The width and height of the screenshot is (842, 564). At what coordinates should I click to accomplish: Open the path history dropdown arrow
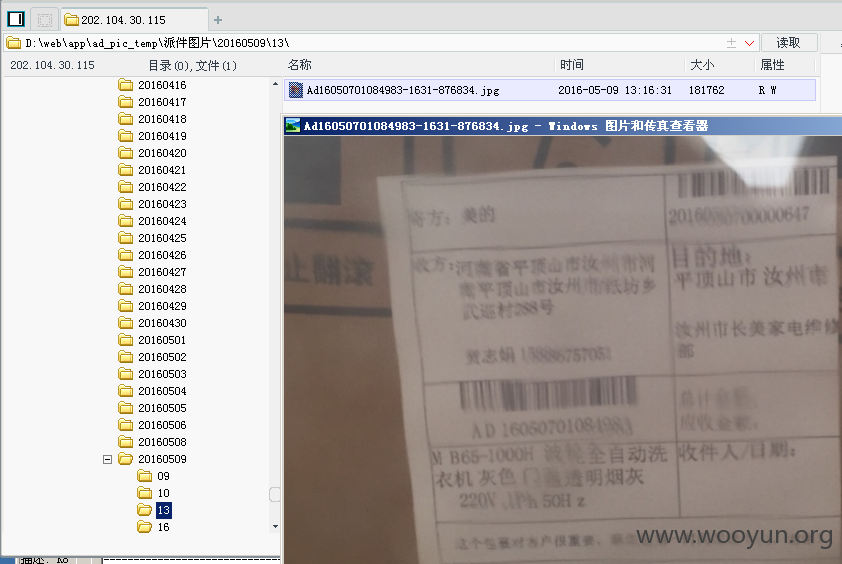click(x=750, y=43)
